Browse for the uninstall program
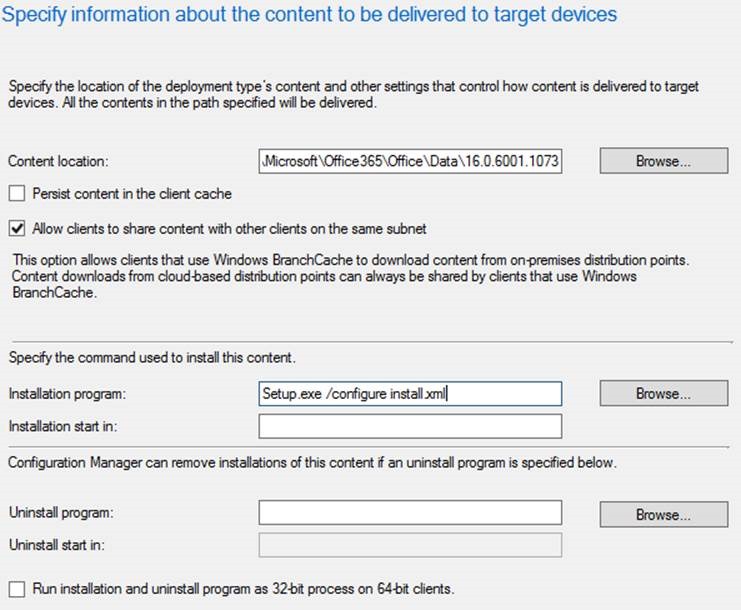 click(663, 515)
